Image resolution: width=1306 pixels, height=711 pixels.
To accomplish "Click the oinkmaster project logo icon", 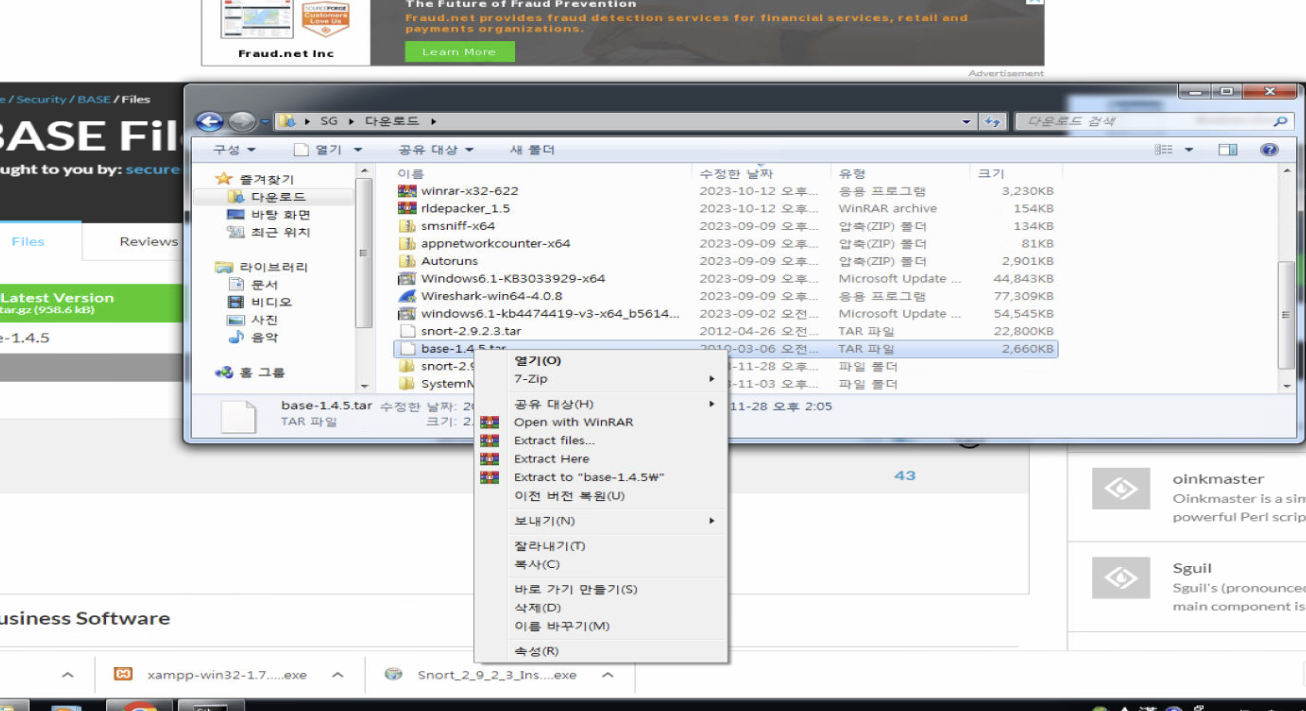I will point(1120,489).
